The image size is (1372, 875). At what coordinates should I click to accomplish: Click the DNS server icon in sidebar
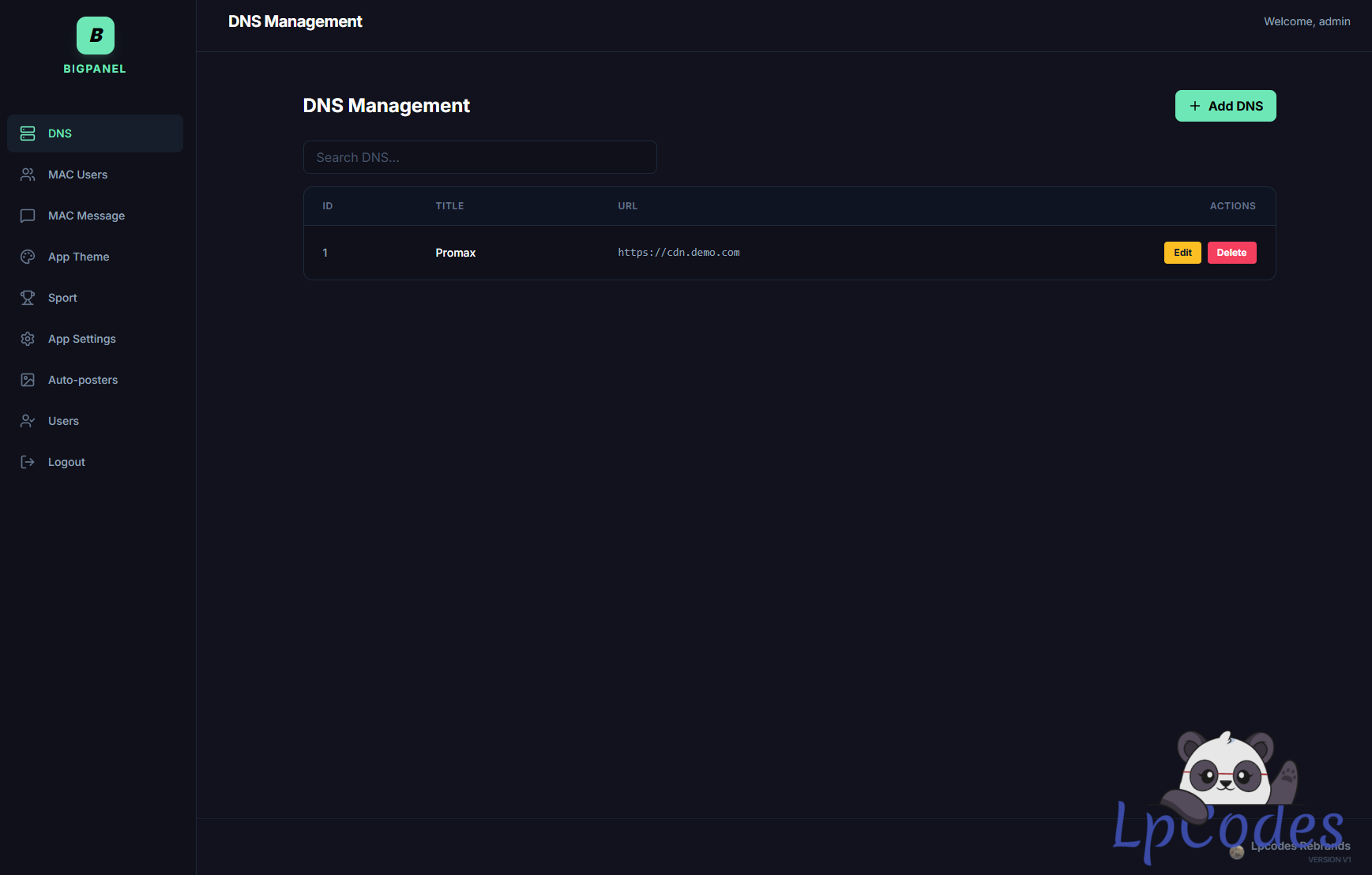pos(28,133)
